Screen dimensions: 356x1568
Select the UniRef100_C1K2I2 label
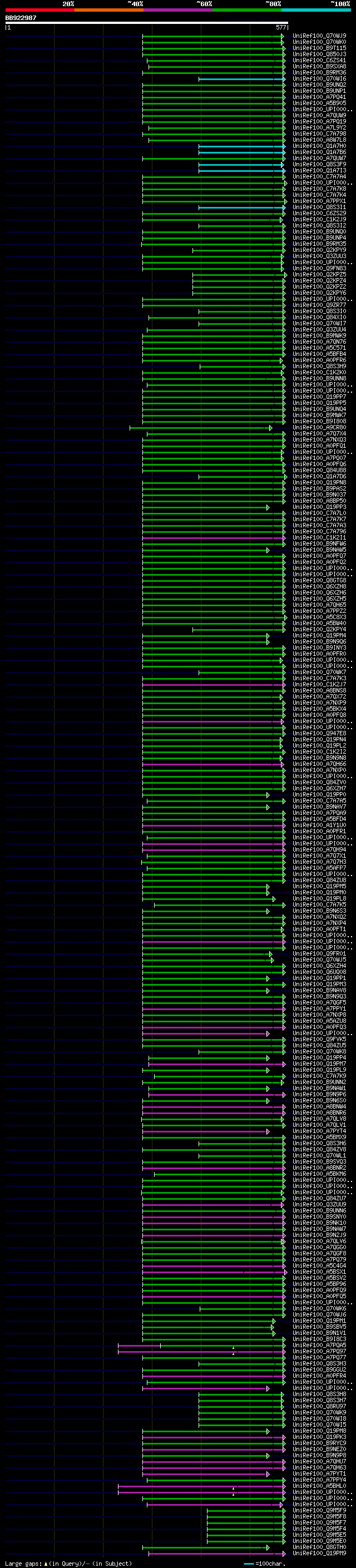319,752
